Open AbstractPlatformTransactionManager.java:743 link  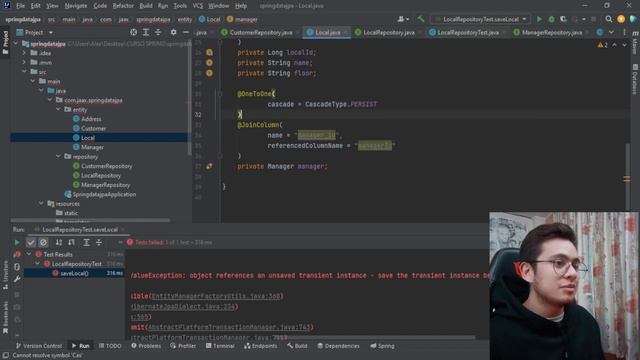coord(229,327)
